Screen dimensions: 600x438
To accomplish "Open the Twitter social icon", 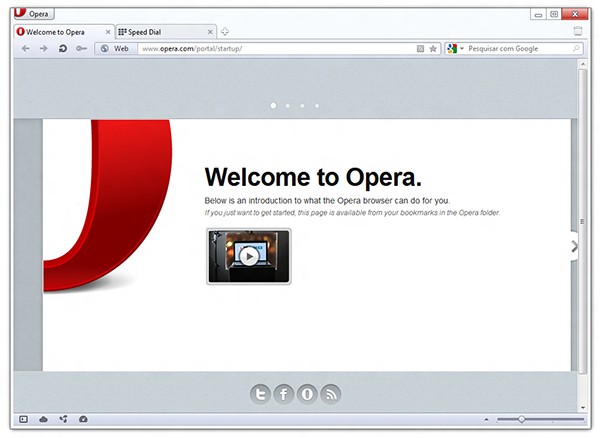I will point(260,394).
